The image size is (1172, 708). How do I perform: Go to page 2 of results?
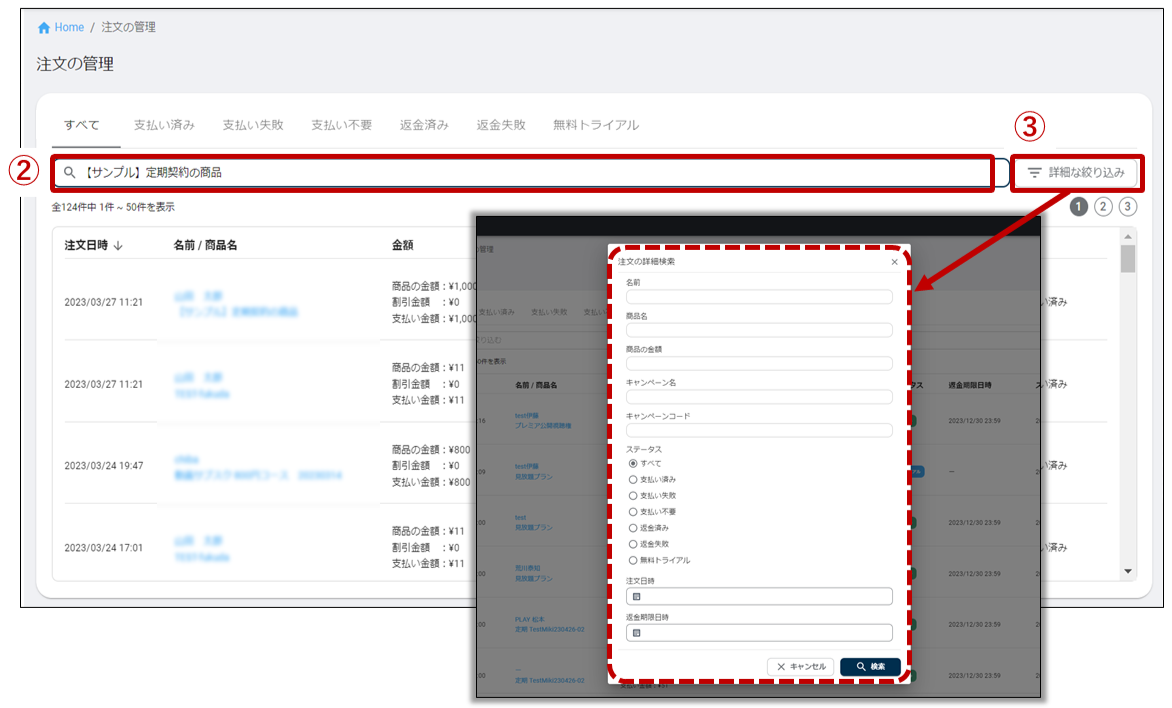pos(1103,207)
